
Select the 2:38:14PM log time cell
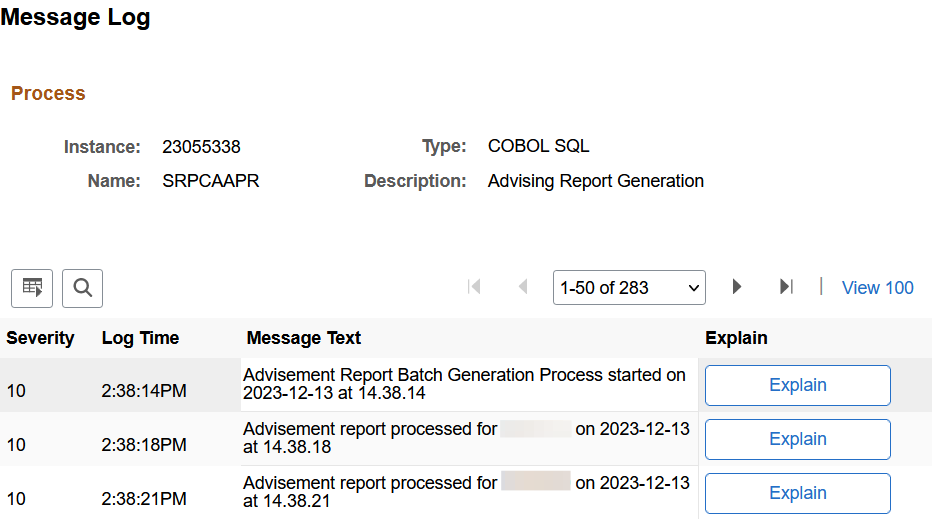[144, 391]
